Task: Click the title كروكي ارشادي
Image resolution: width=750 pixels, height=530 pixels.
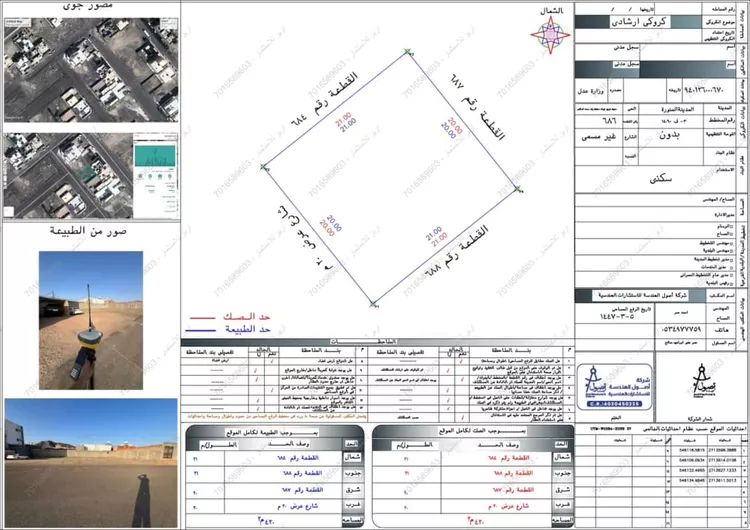Action: tap(639, 22)
